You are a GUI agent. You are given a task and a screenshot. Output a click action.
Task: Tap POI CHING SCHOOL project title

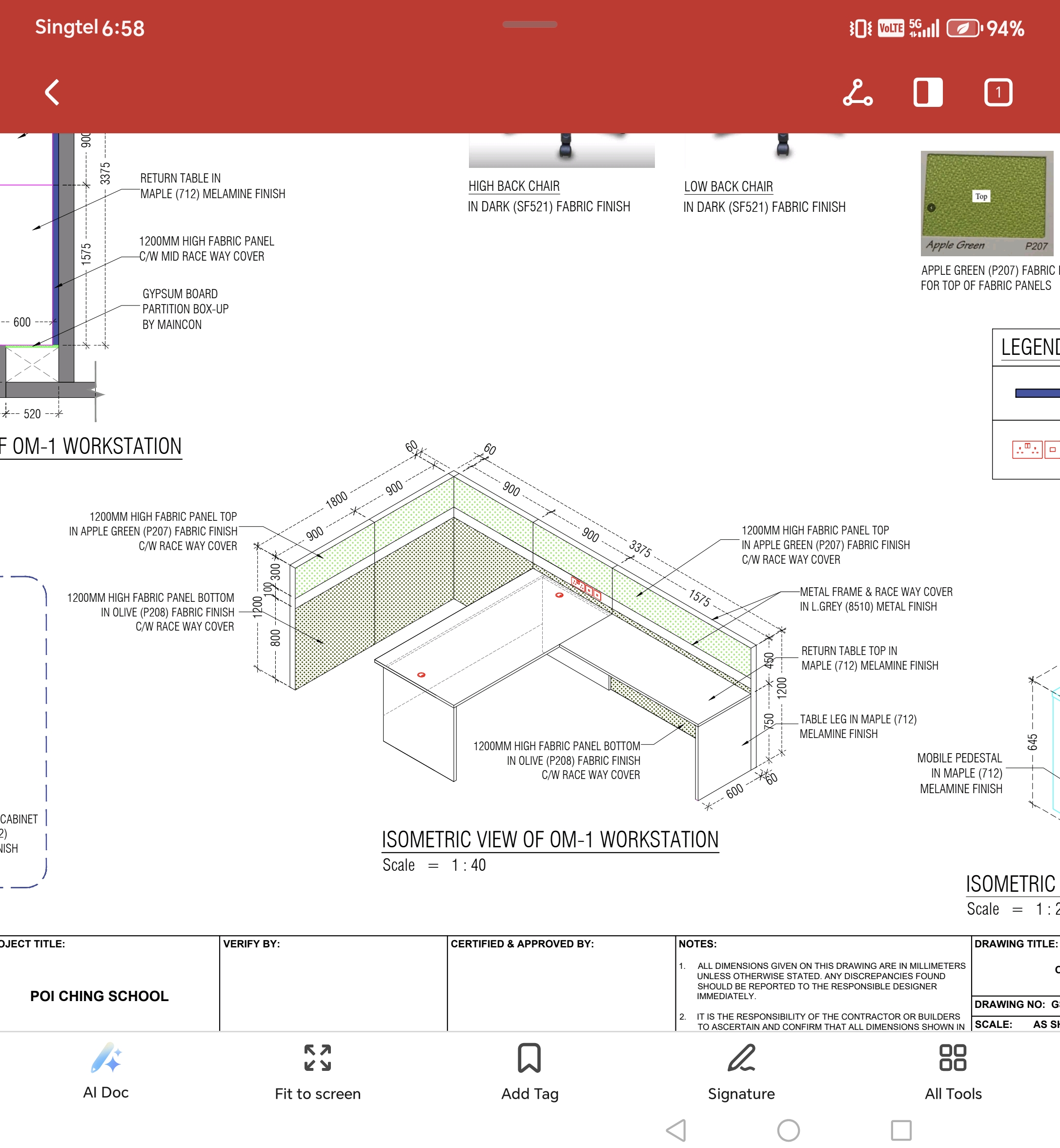click(99, 996)
